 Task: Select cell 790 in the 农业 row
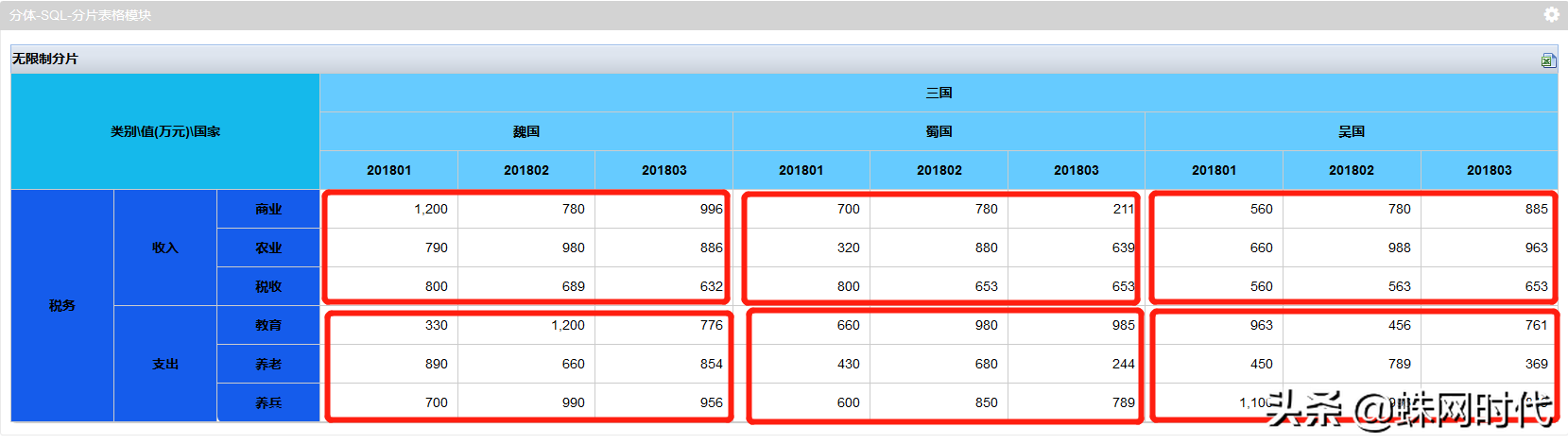click(388, 248)
